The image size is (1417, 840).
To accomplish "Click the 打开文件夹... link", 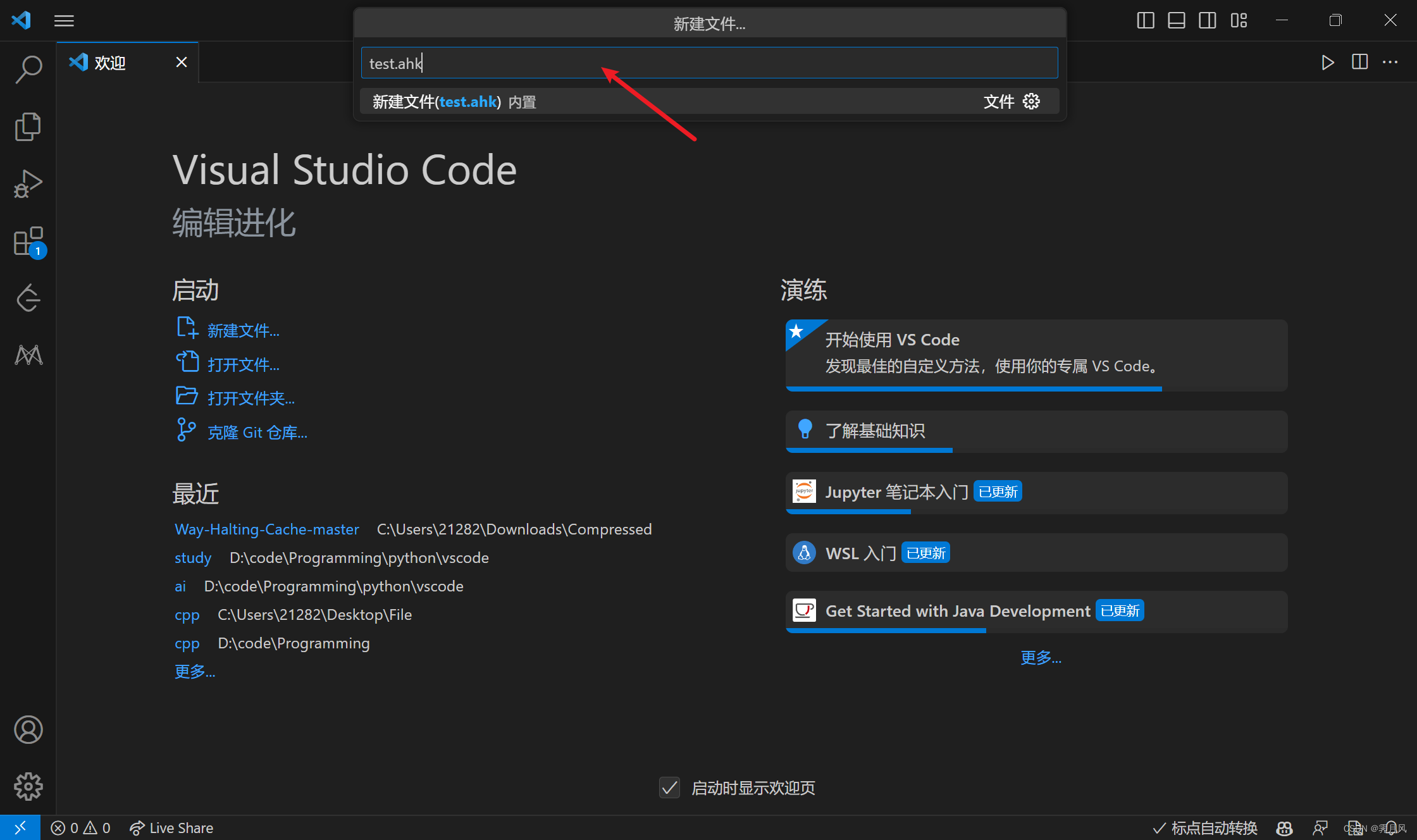I will click(x=251, y=398).
